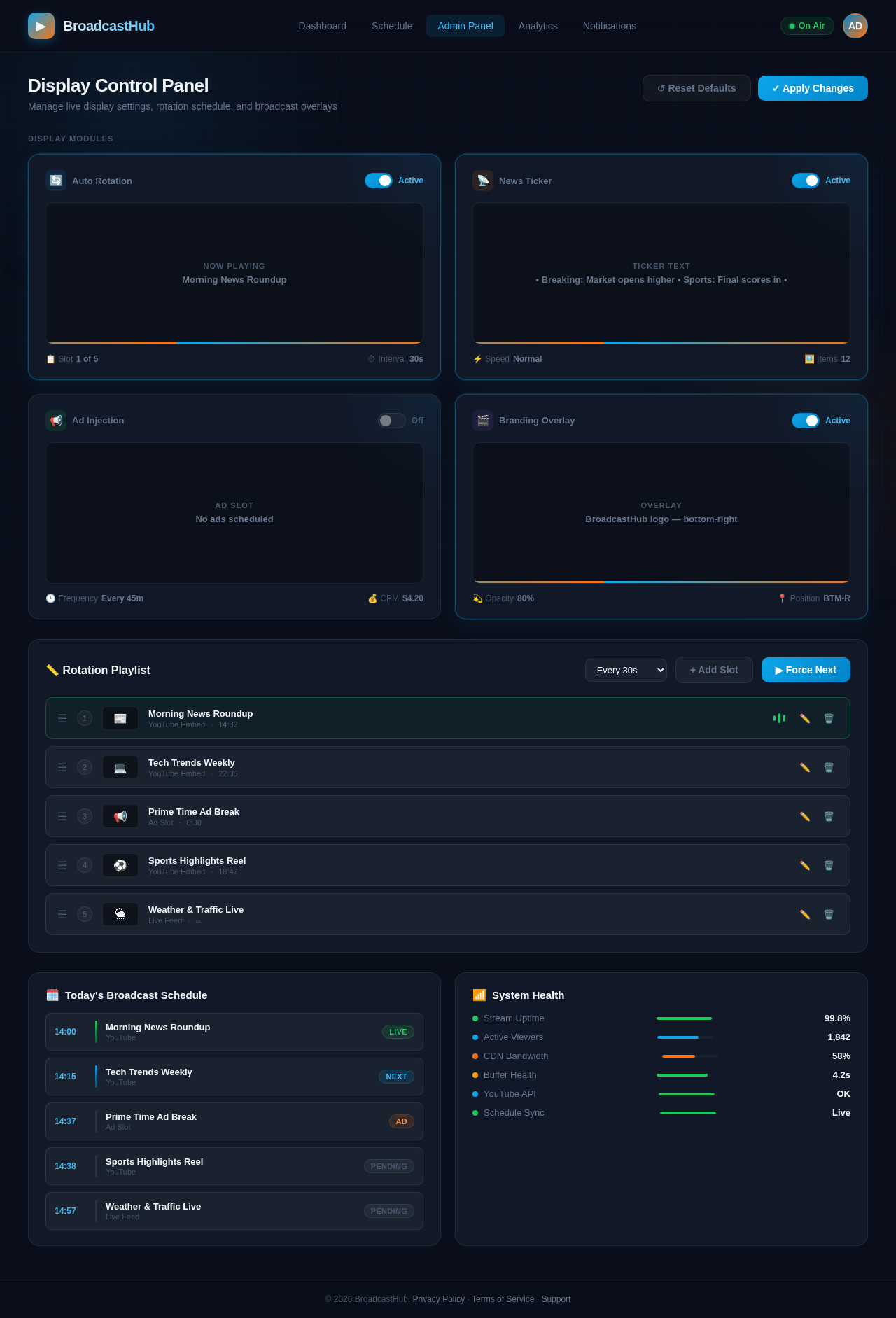Delete Morning News Roundup slot
This screenshot has width=896, height=1318.
click(829, 718)
